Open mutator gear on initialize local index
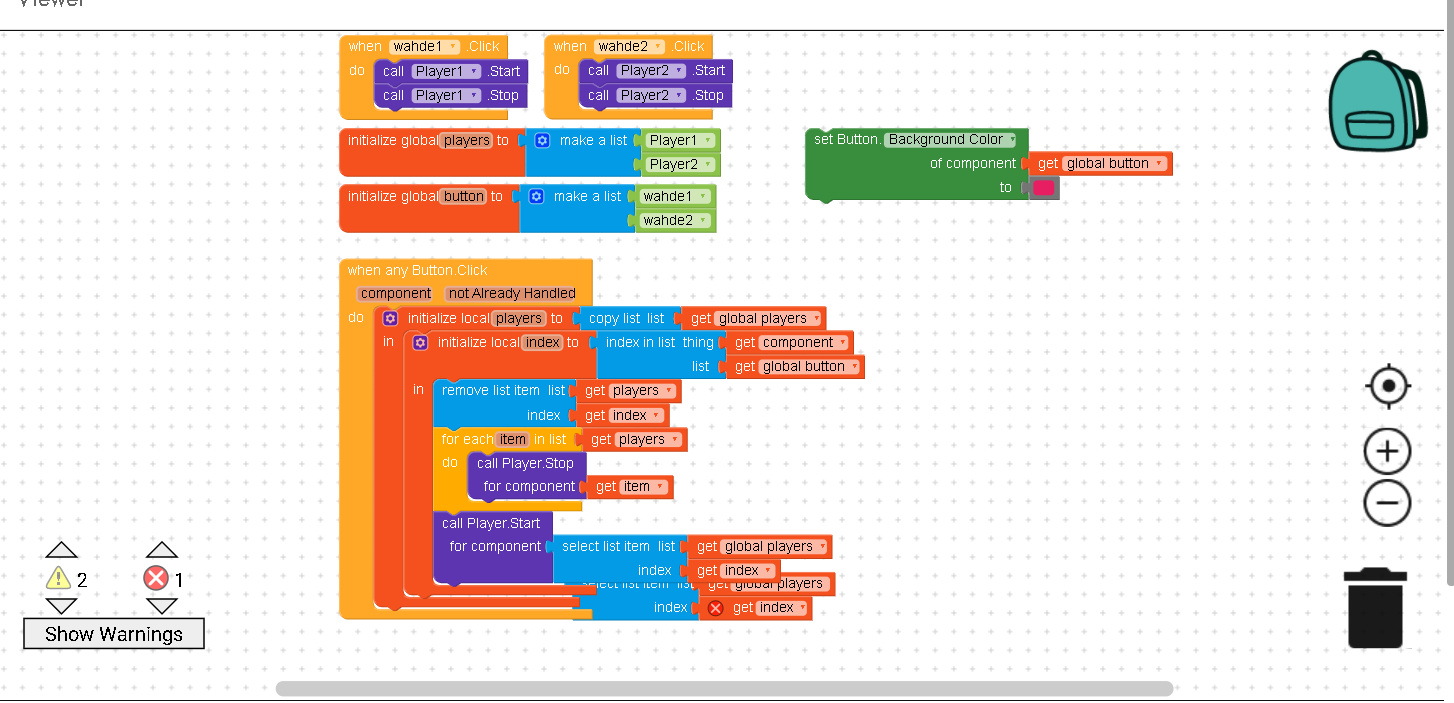1454x703 pixels. pos(420,343)
